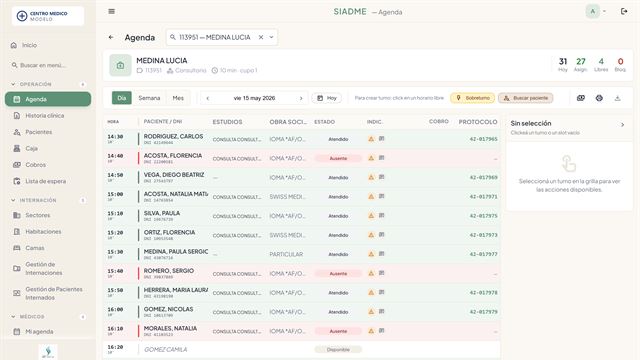Select the available 16:20 Disponible slot

click(x=301, y=349)
